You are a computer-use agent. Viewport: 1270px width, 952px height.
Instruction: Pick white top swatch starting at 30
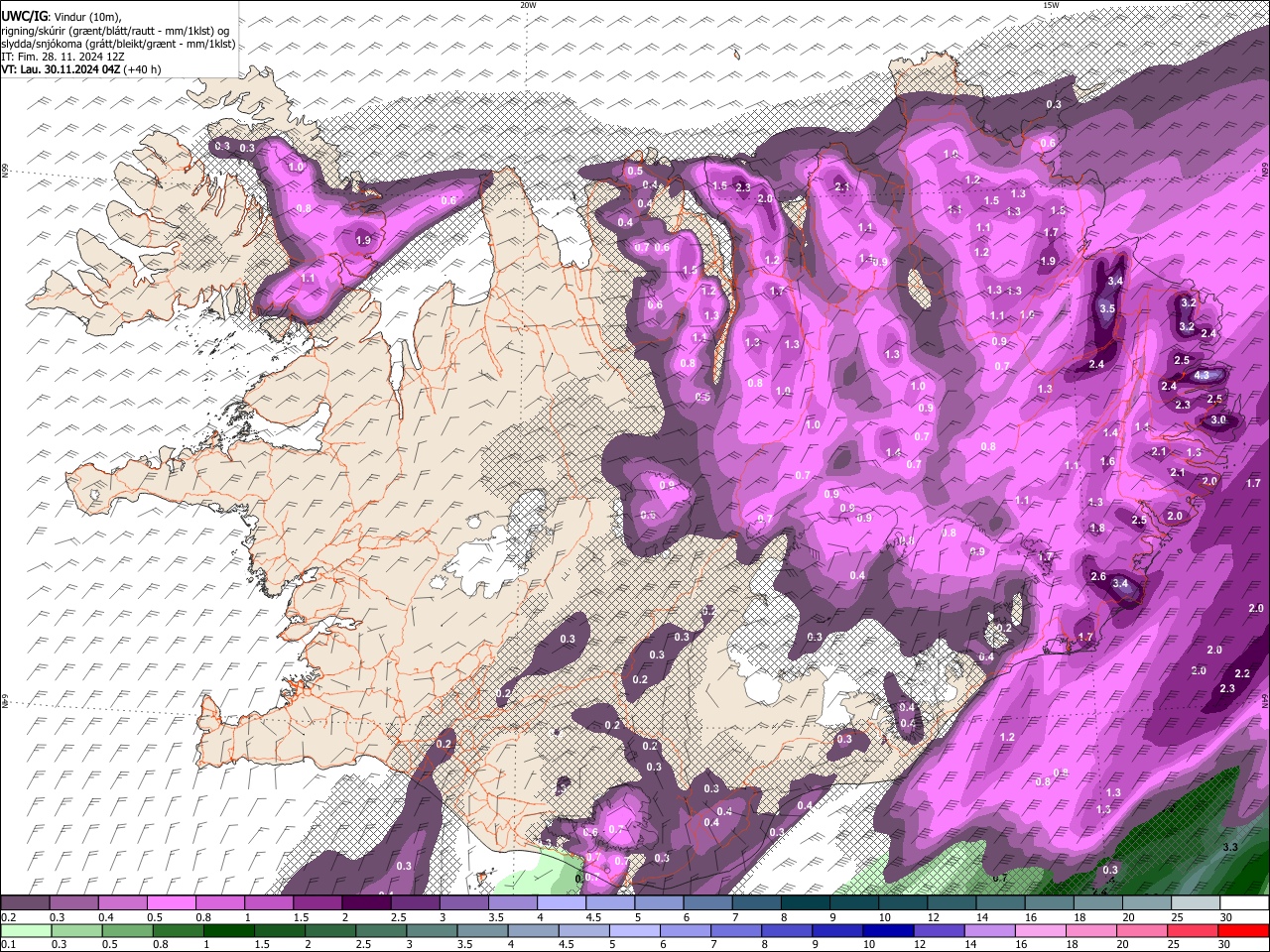coord(1245,903)
